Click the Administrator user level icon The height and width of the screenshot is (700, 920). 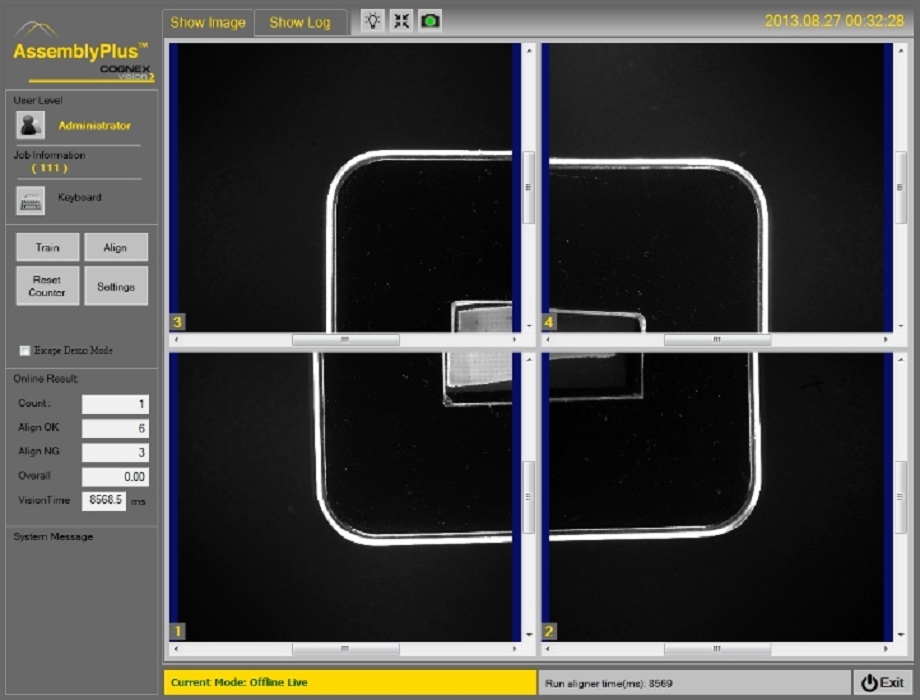tap(31, 125)
